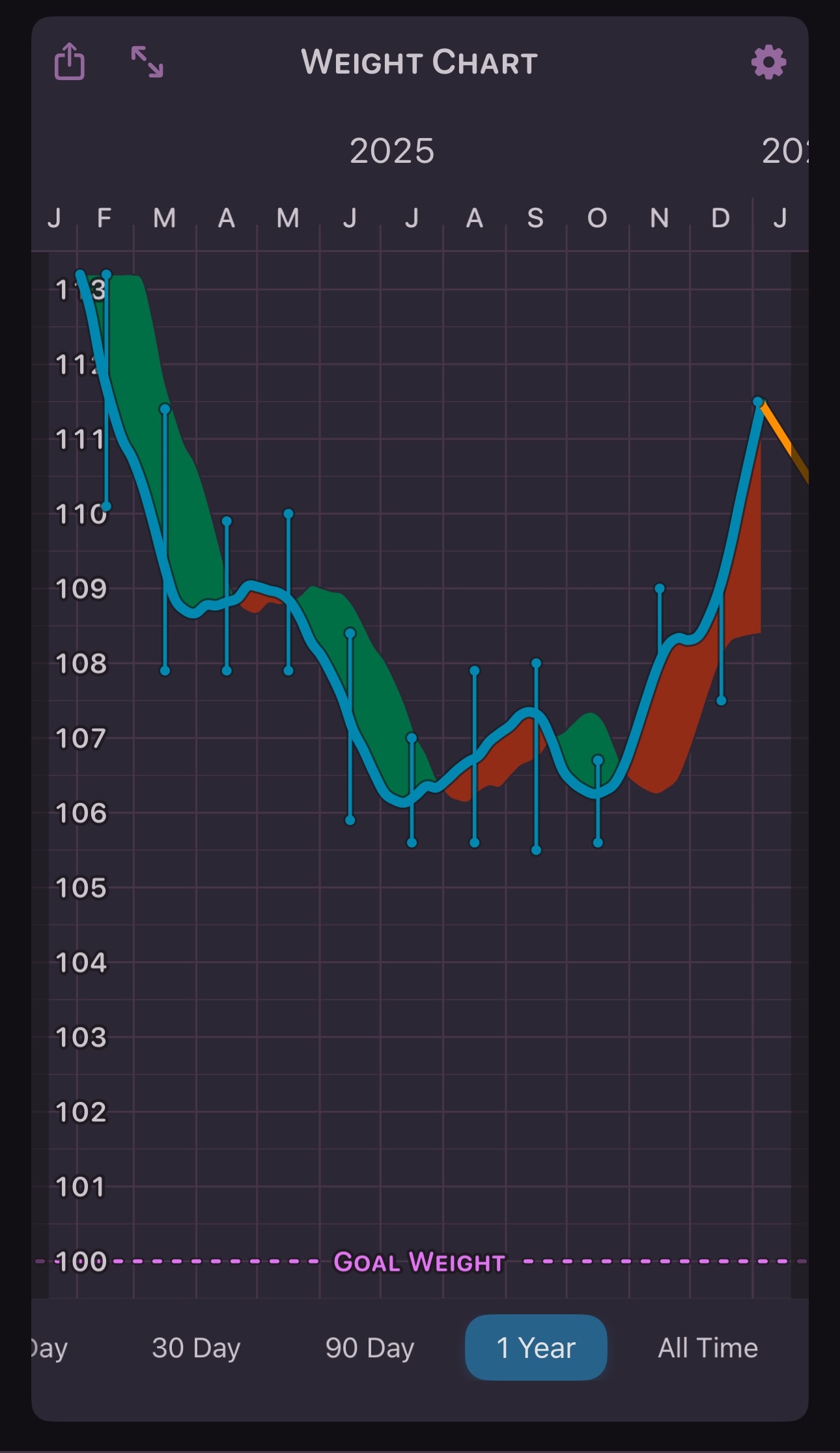Tap the 101 weight axis label

(81, 1187)
